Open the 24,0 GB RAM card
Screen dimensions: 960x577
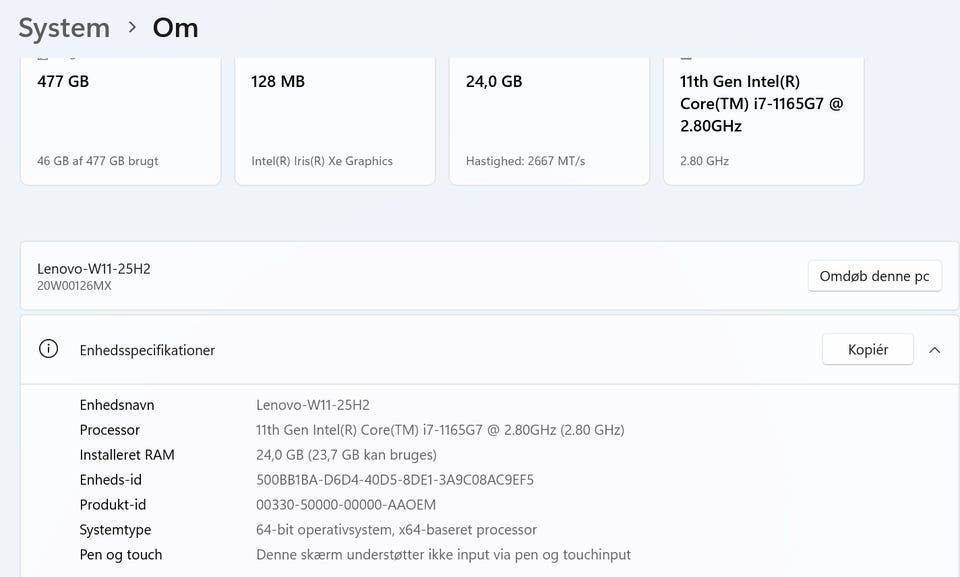549,121
